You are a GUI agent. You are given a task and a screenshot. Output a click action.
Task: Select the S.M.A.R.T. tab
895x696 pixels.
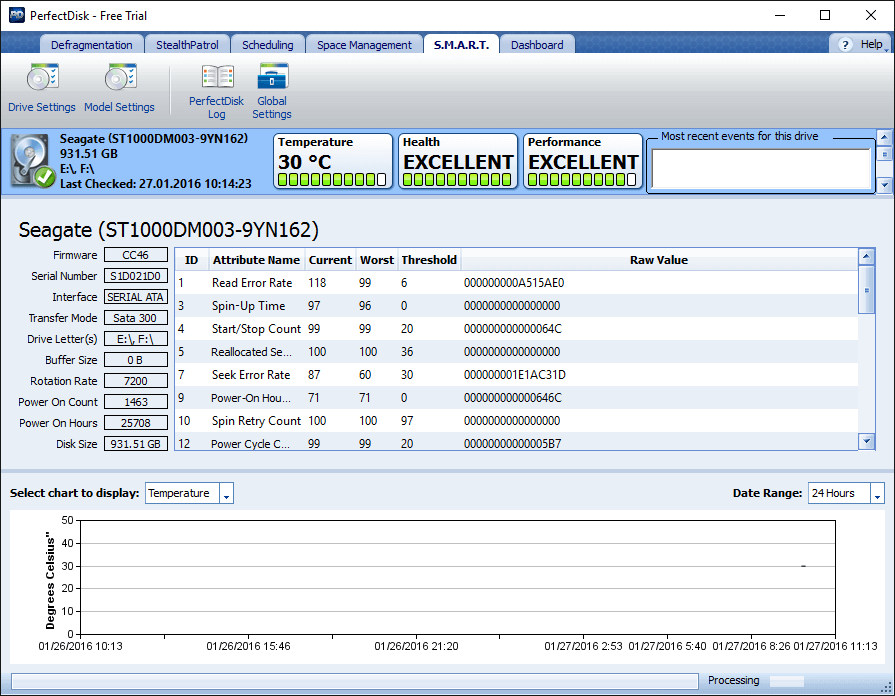pos(461,45)
